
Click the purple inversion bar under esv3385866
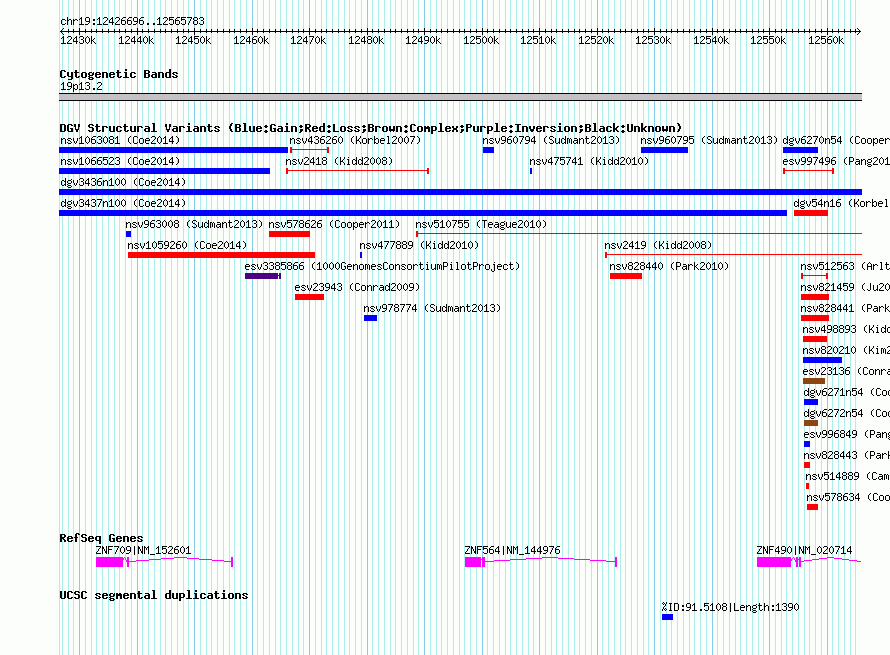coord(262,276)
